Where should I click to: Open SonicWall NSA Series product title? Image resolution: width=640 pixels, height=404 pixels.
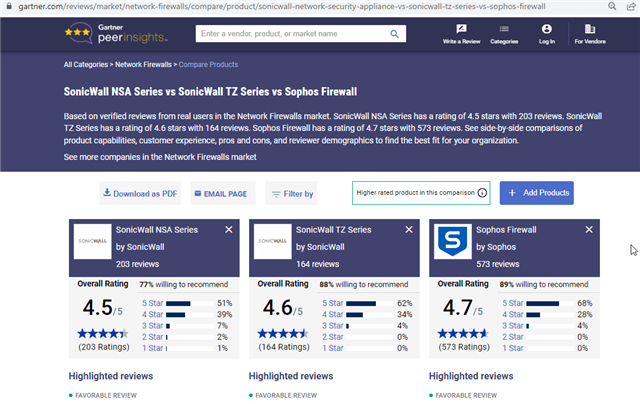(157, 230)
